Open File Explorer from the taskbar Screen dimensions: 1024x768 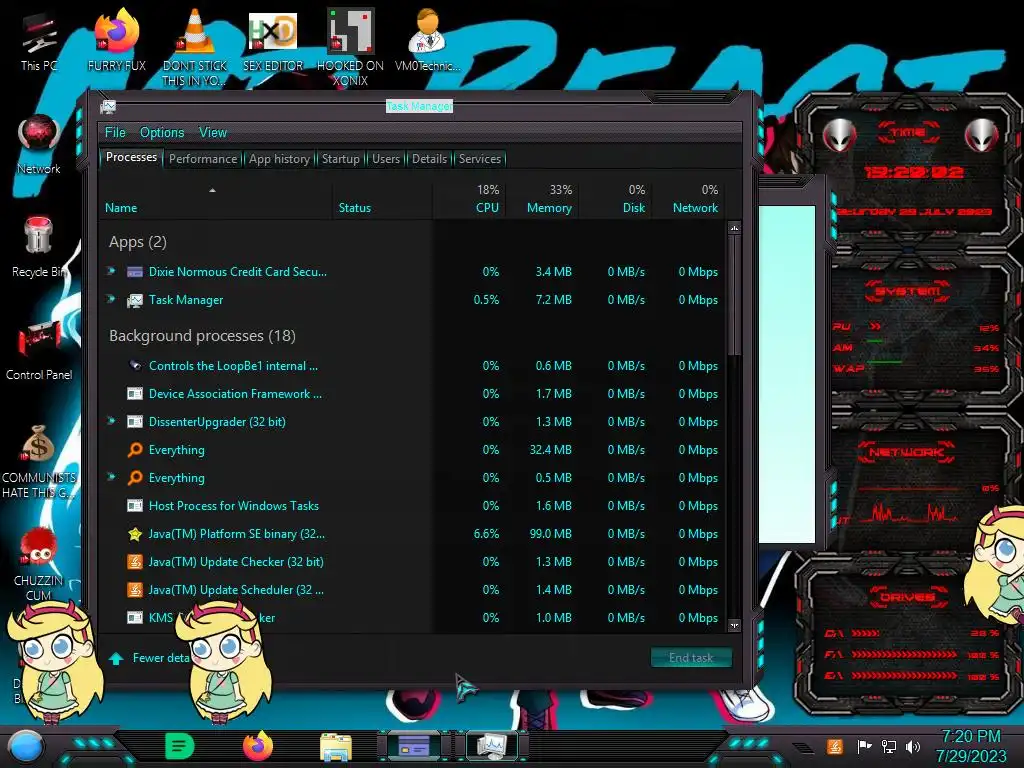tap(336, 746)
